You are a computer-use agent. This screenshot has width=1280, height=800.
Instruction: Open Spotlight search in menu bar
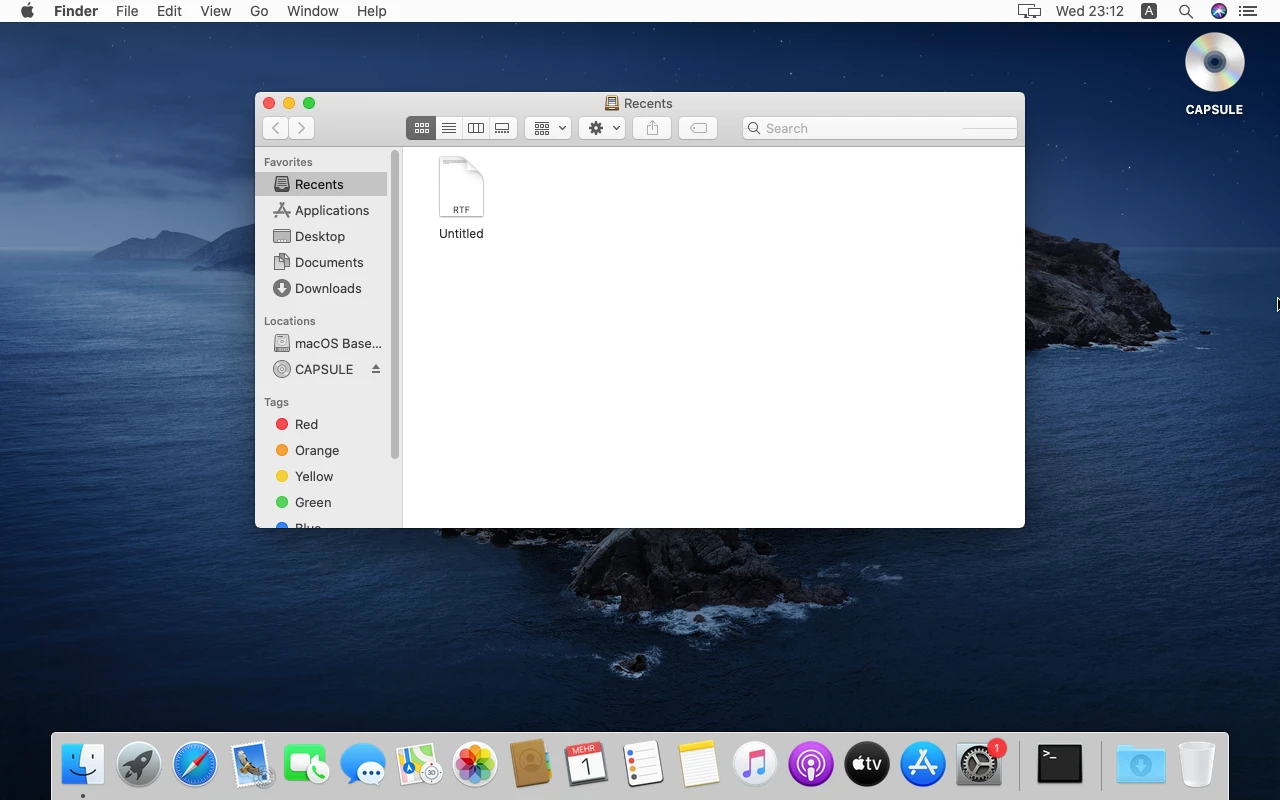pyautogui.click(x=1185, y=11)
